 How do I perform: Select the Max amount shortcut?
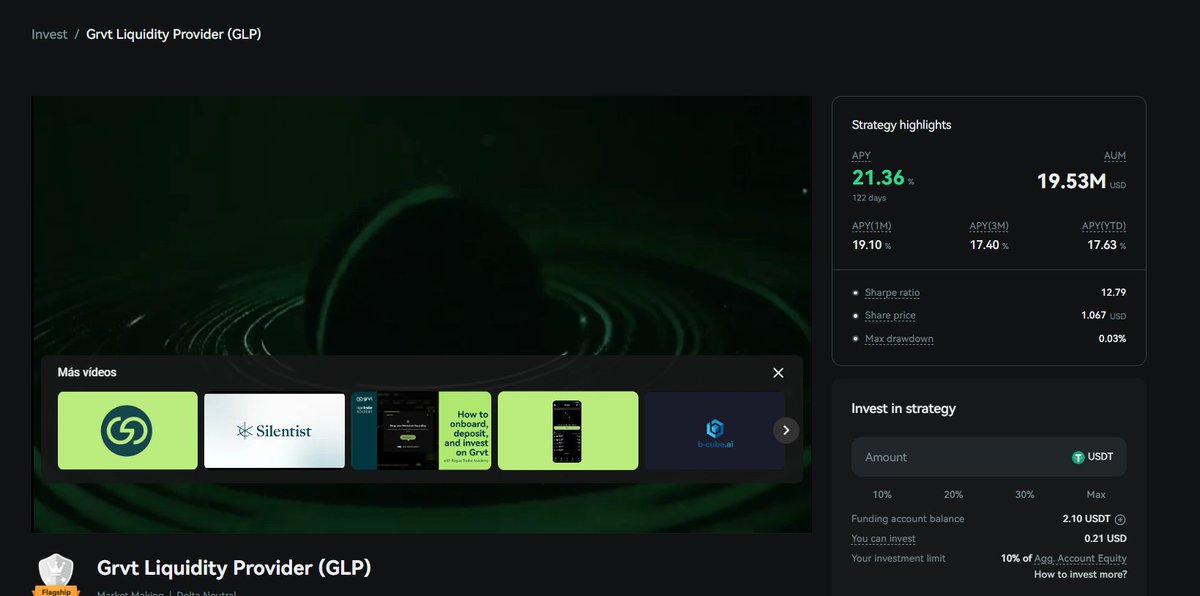(1096, 495)
